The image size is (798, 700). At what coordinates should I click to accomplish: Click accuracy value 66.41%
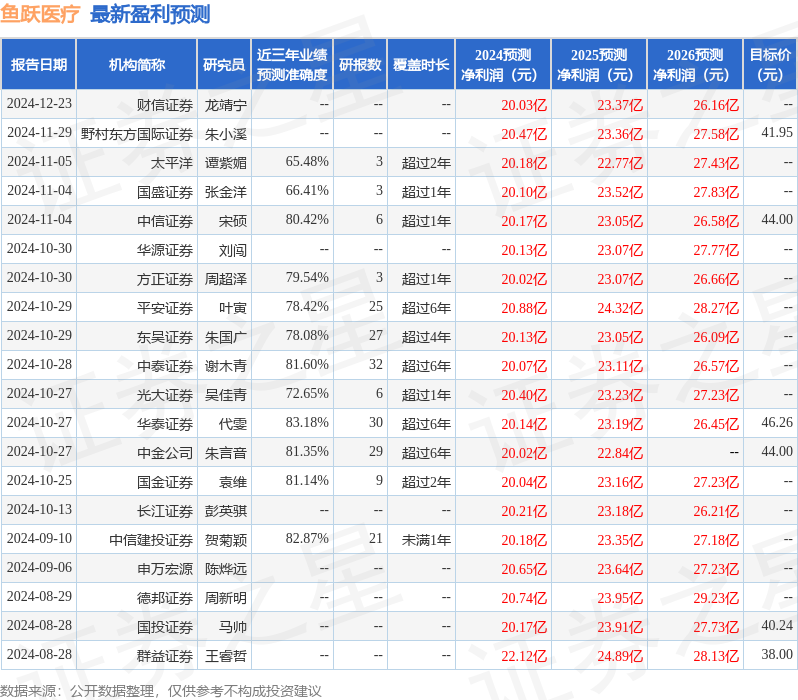coord(307,191)
